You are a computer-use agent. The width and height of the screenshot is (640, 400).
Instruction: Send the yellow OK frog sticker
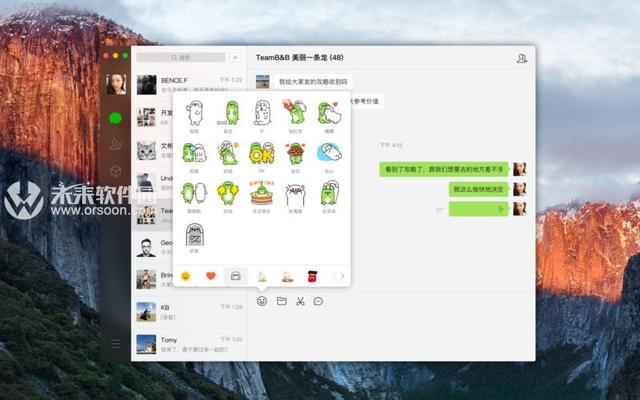(x=262, y=153)
